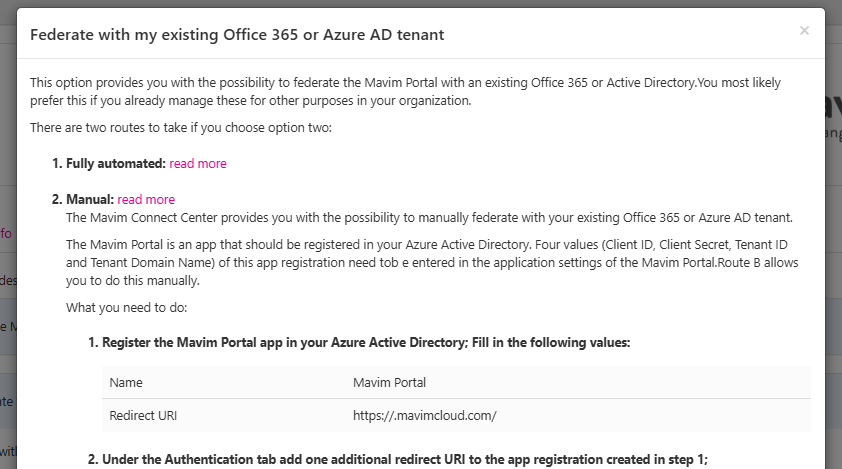The image size is (842, 469).
Task: Click the "There are two routes to take" sentence
Action: click(187, 128)
